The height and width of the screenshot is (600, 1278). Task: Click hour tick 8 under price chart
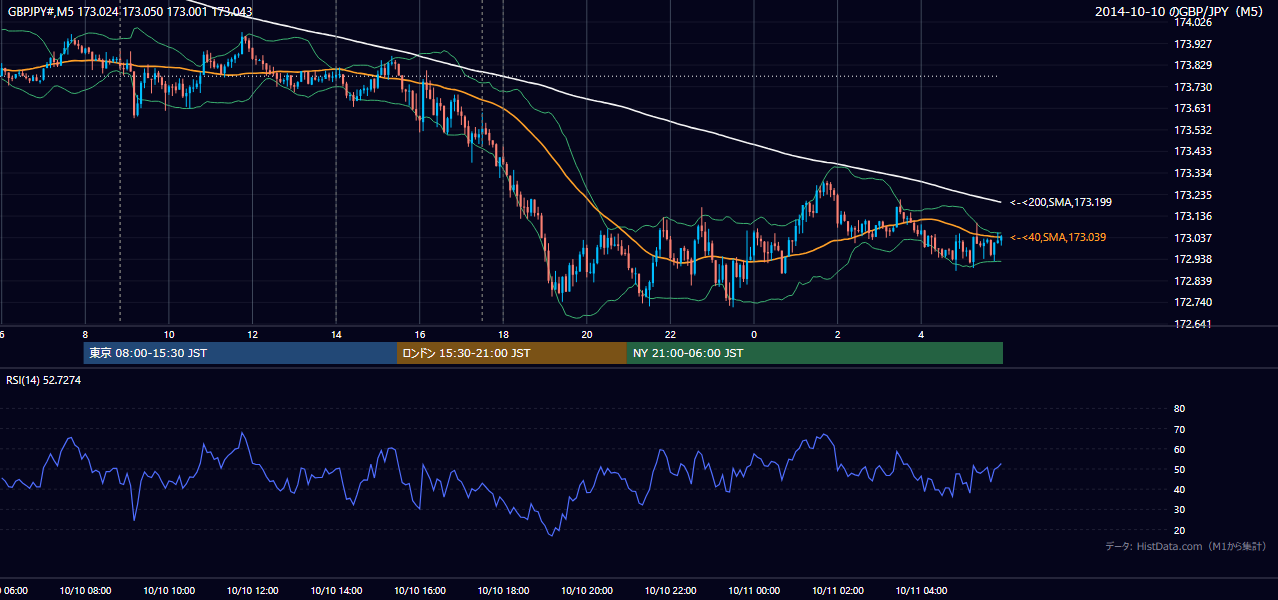point(85,334)
